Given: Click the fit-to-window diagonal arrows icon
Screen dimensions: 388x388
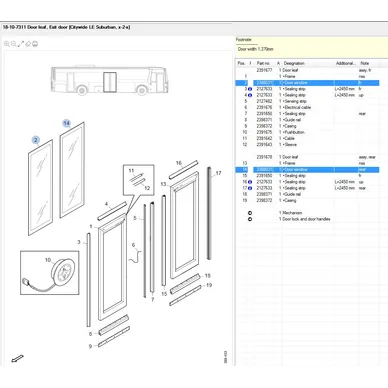Looking at the screenshot, I should coord(21,44).
